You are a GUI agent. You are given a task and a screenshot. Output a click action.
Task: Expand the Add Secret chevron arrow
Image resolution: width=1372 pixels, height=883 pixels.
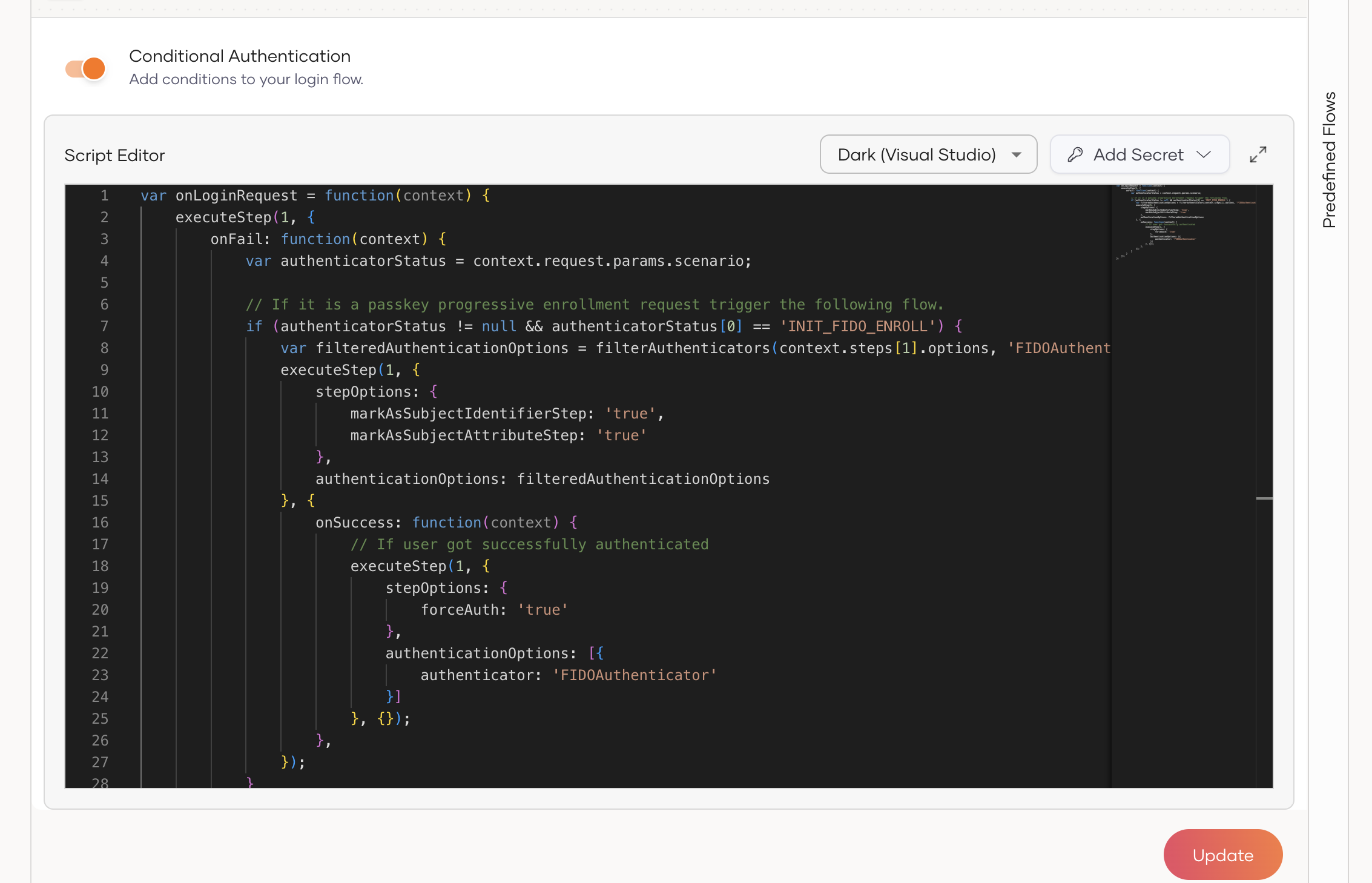pos(1204,155)
